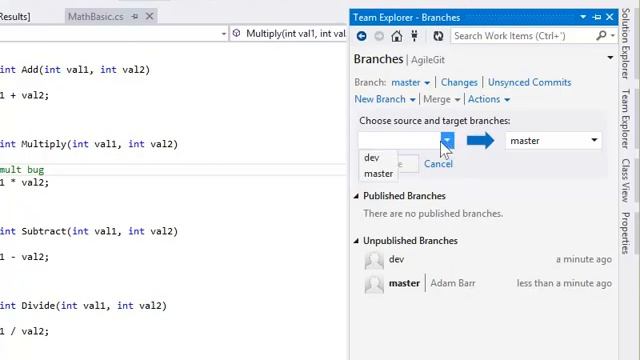Toggle auto hide pin for Team Explorer
This screenshot has height=360, width=640.
point(597,17)
